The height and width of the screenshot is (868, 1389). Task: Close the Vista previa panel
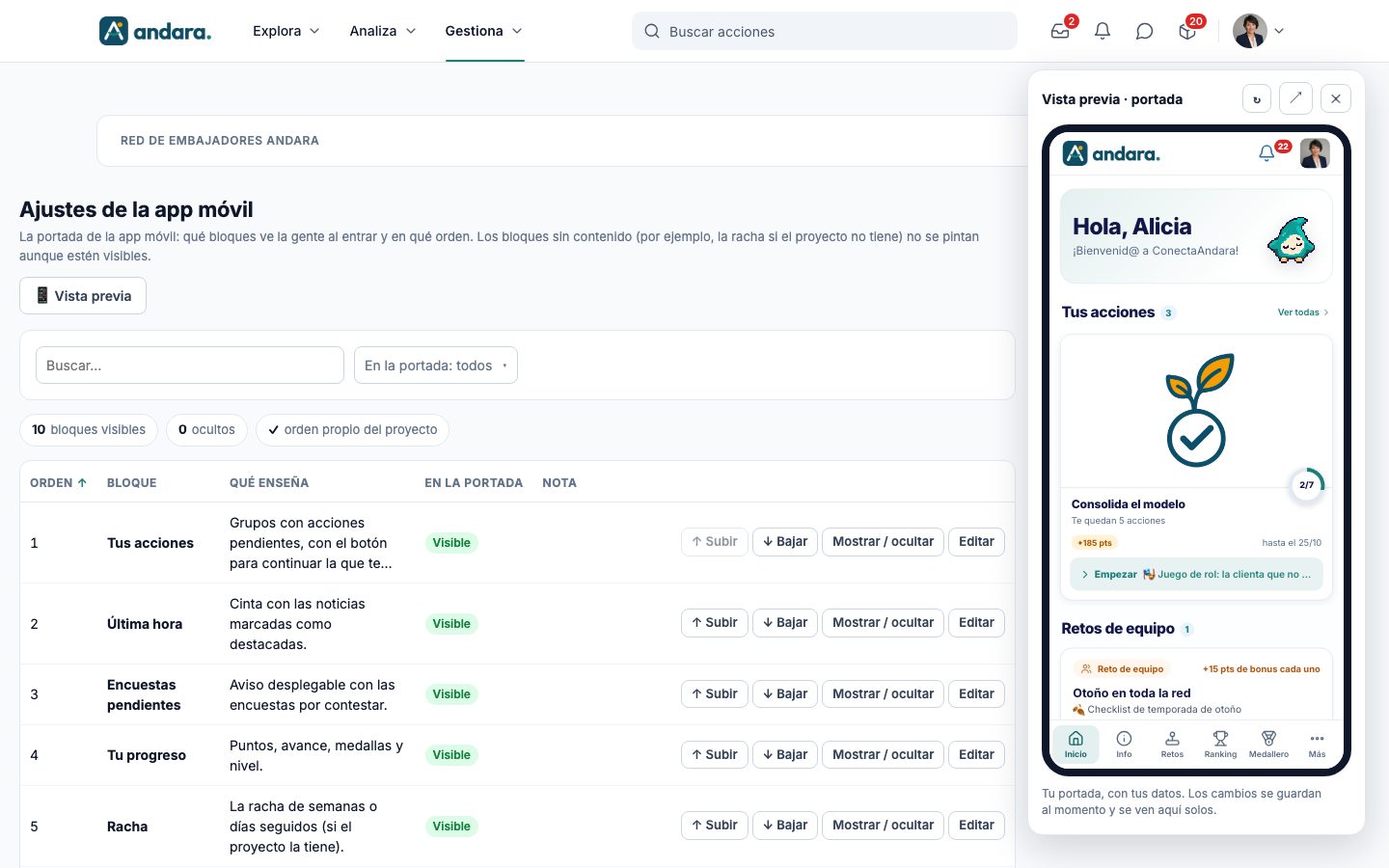click(x=1336, y=98)
